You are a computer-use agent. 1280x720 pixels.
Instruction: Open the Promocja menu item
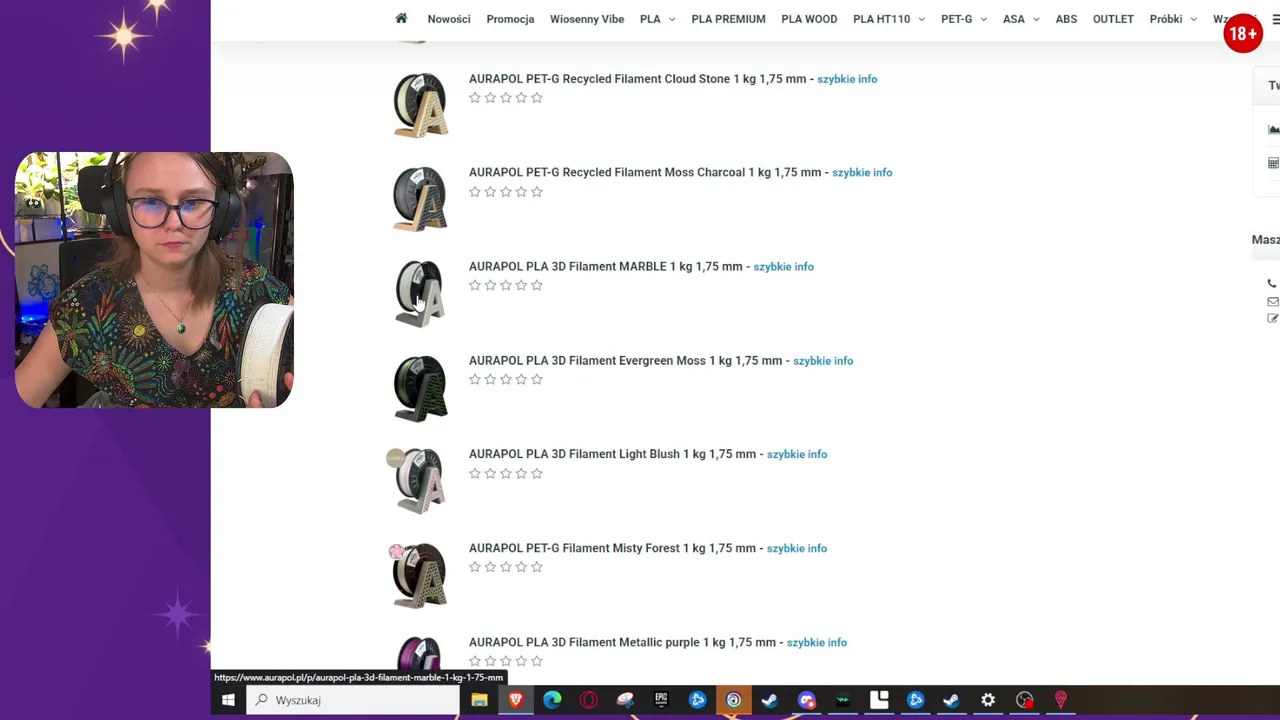pos(510,19)
